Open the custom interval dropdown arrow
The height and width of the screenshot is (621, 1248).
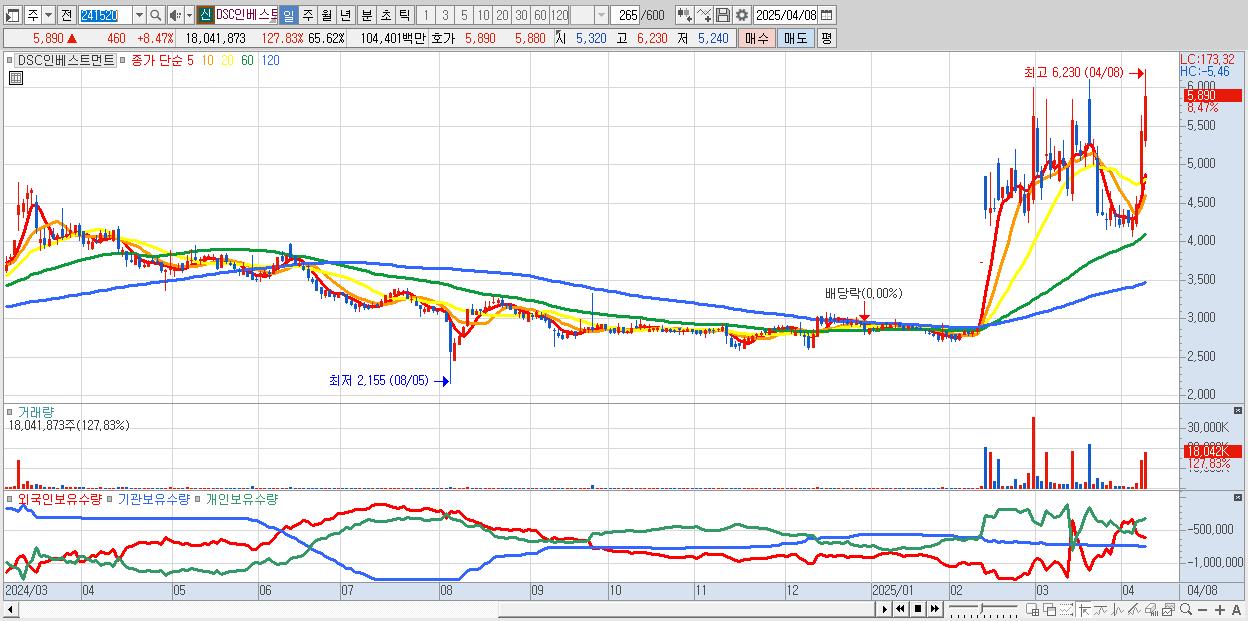pyautogui.click(x=601, y=15)
